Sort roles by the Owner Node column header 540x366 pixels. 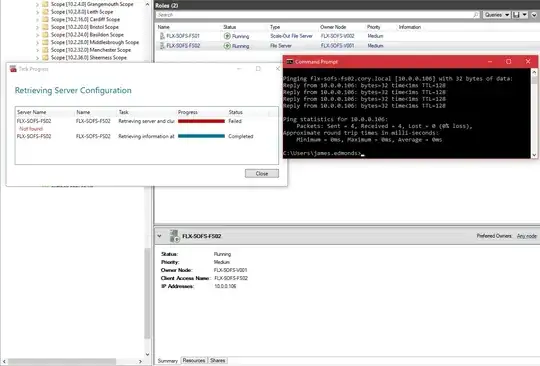pyautogui.click(x=333, y=27)
